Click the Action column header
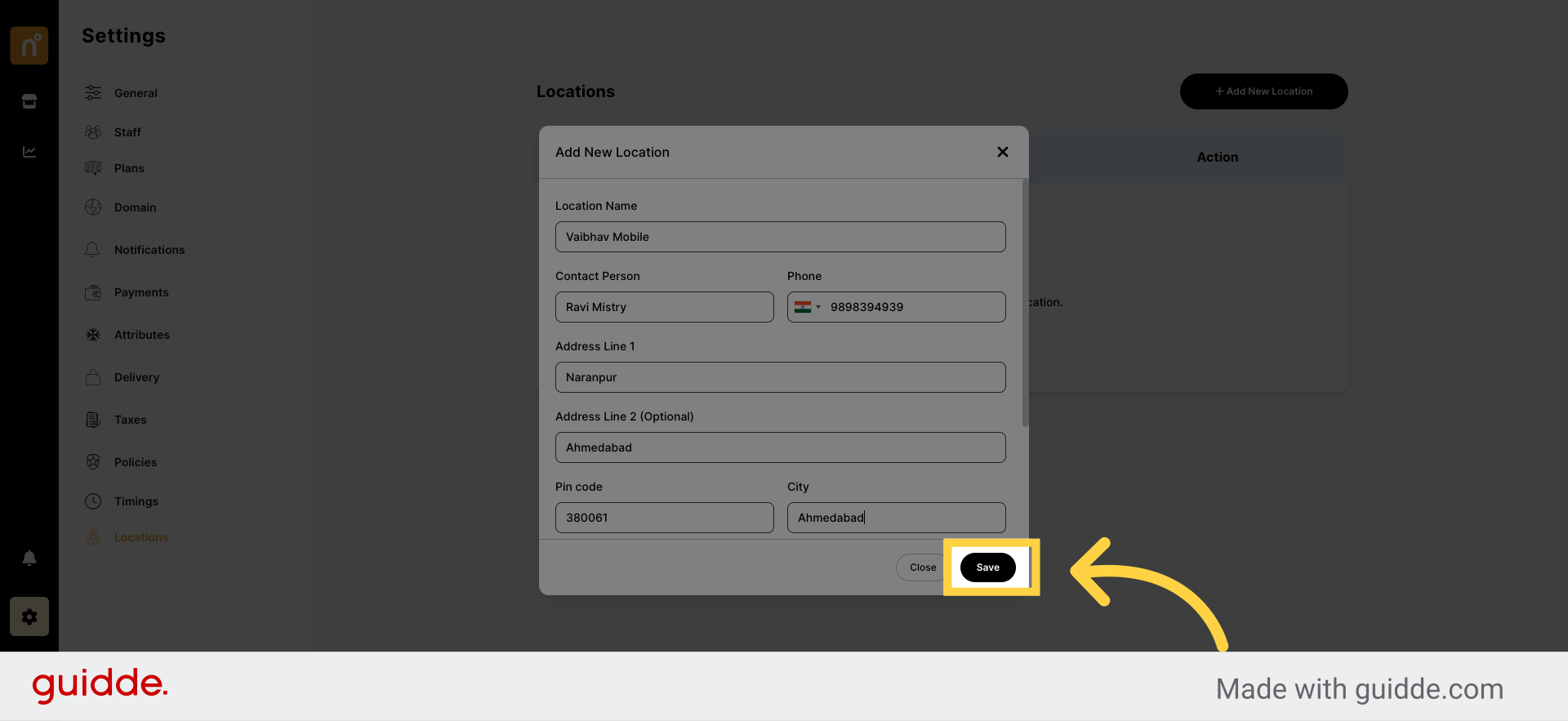This screenshot has height=721, width=1568. [1218, 157]
